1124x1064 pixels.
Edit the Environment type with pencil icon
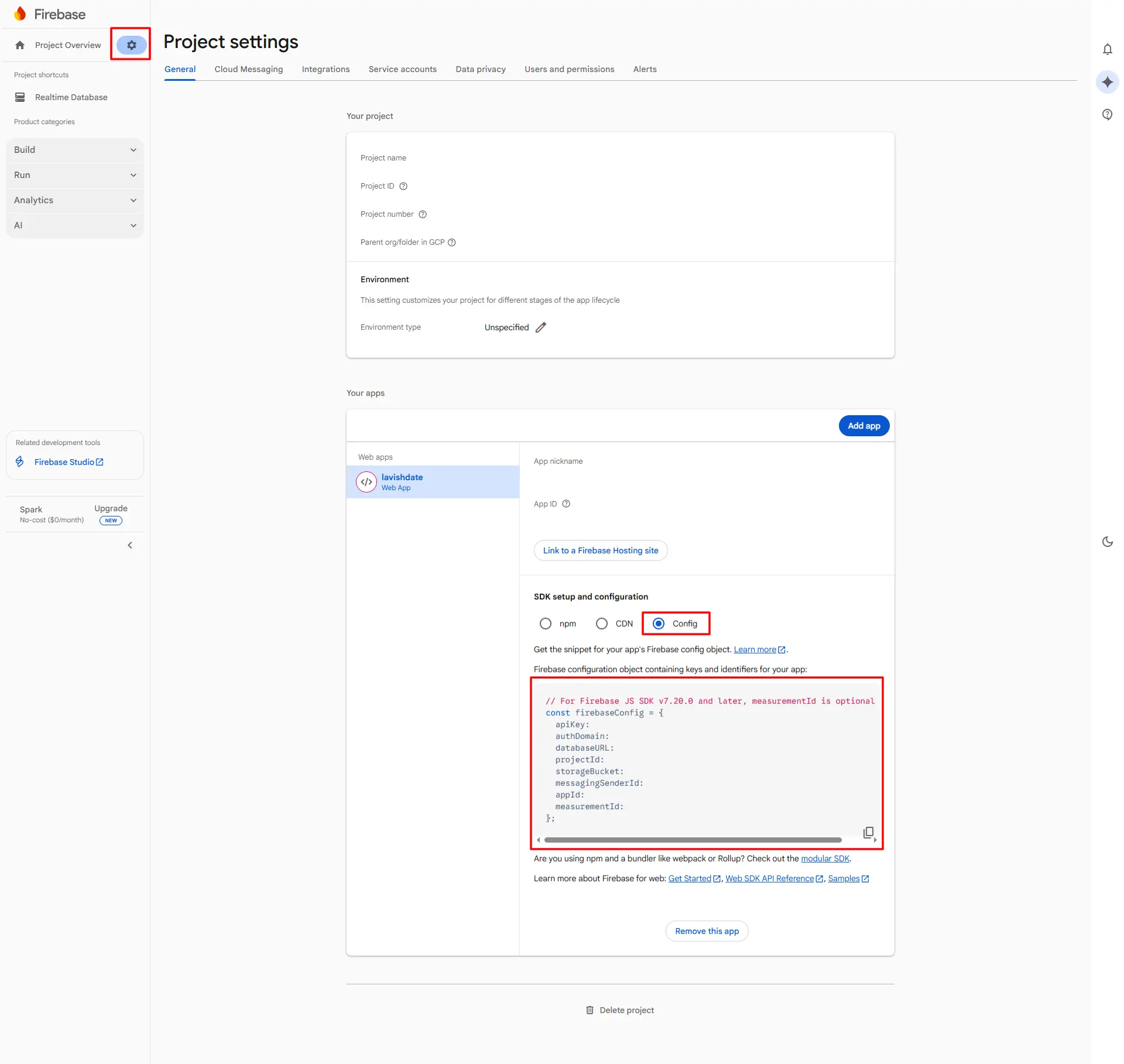(541, 327)
